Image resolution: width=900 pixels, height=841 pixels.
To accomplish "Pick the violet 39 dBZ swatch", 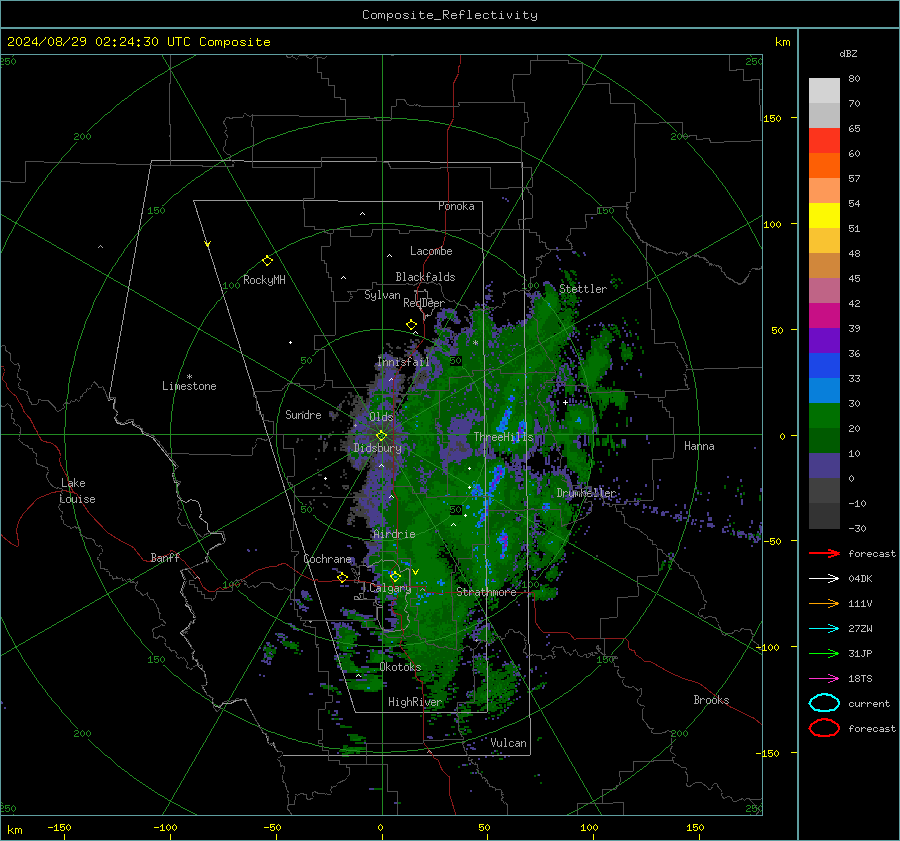I will point(824,340).
